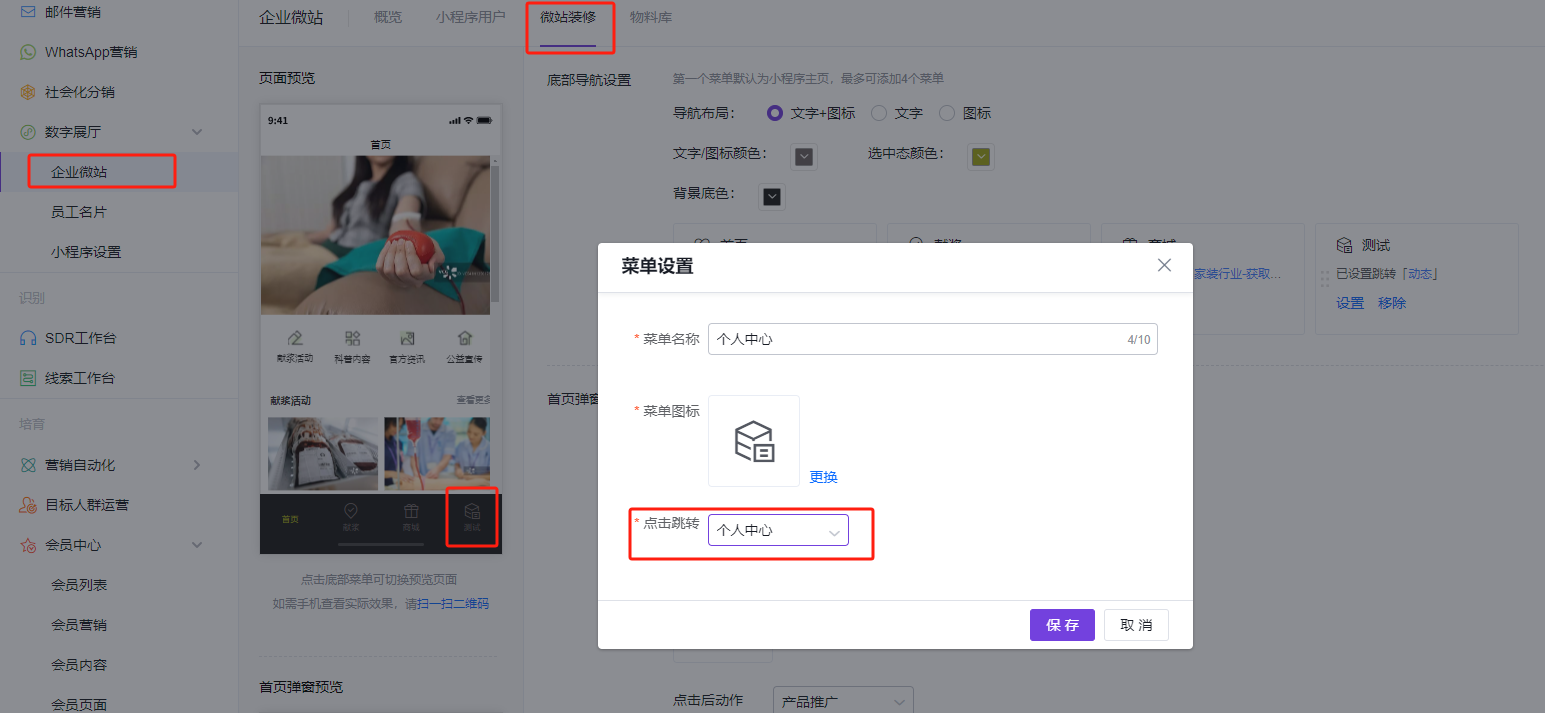Screen dimensions: 1545x713
Task: Click the 线索工作台 icon in sidebar
Action: 28,378
